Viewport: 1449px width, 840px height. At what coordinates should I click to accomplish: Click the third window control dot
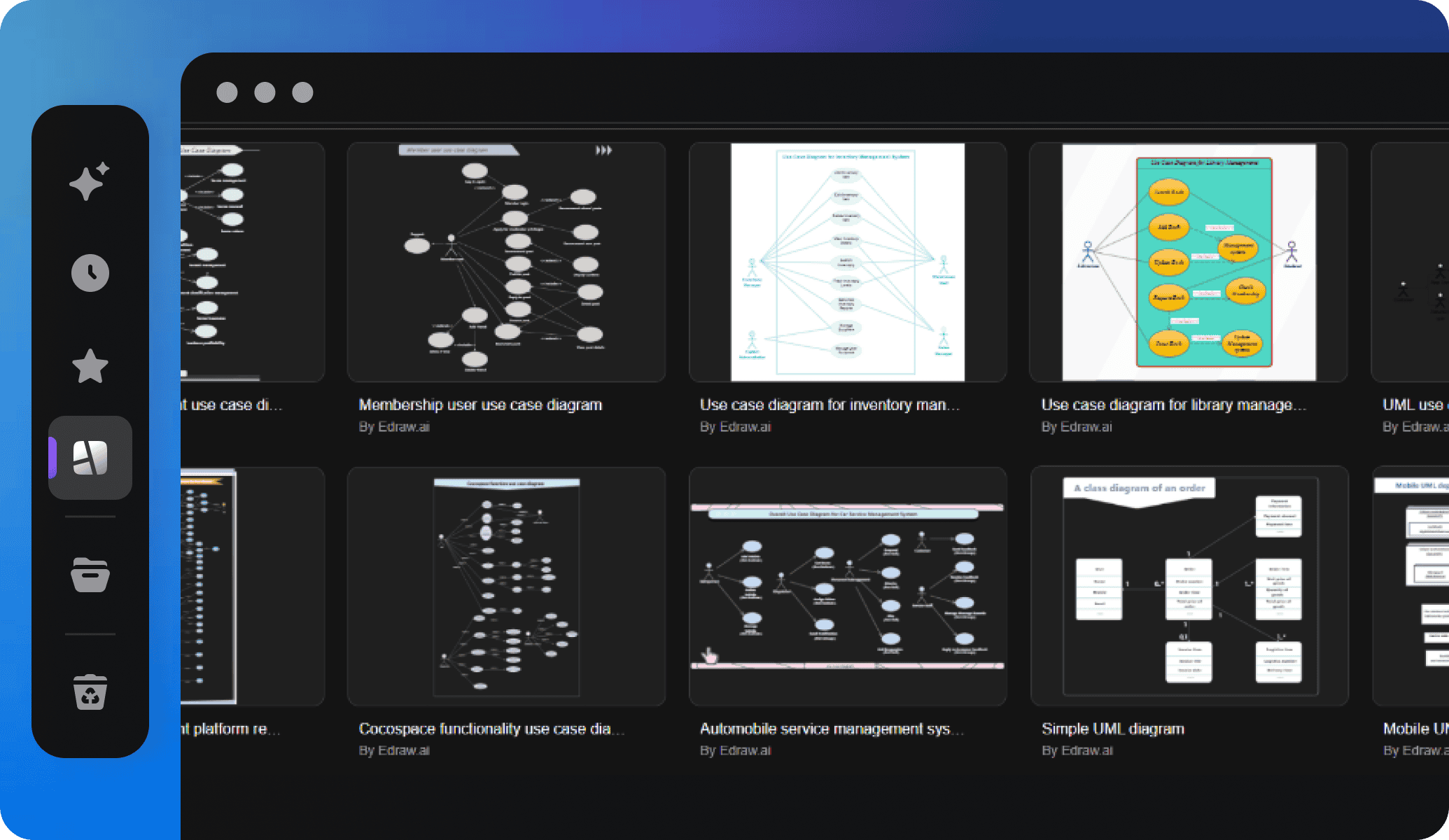pos(302,92)
